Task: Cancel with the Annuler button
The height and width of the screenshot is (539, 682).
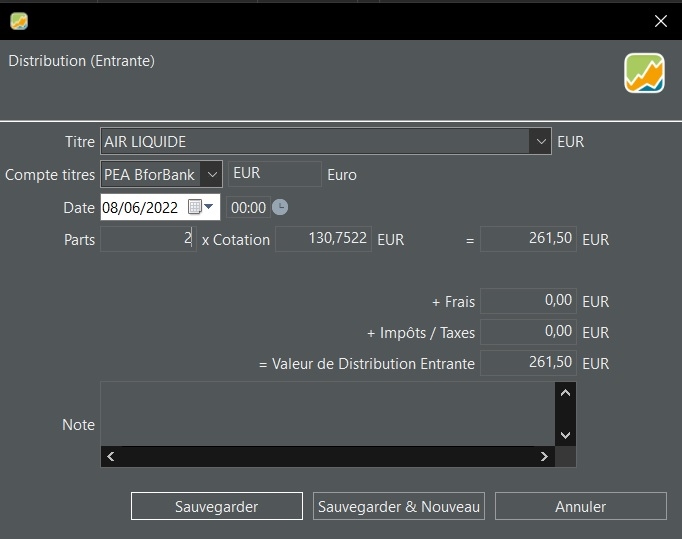Action: (580, 506)
